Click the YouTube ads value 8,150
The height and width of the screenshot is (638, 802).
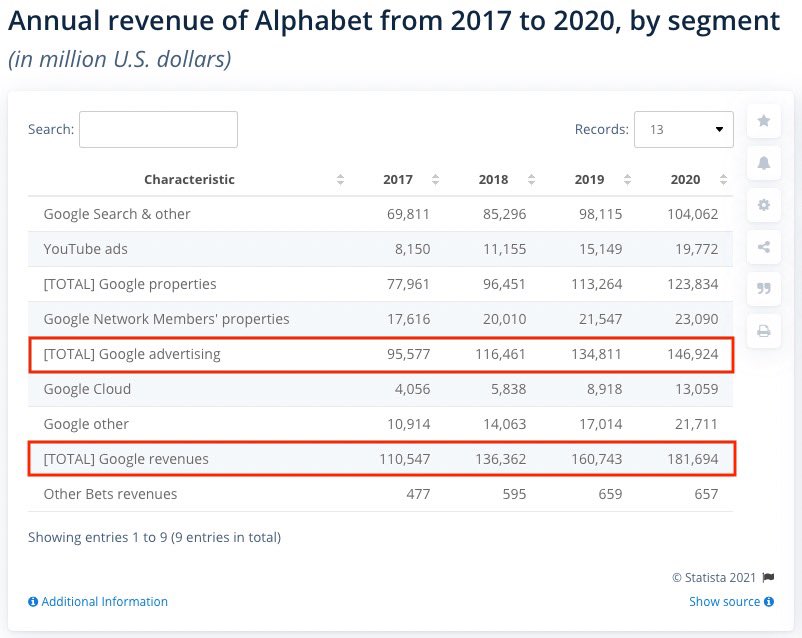412,249
